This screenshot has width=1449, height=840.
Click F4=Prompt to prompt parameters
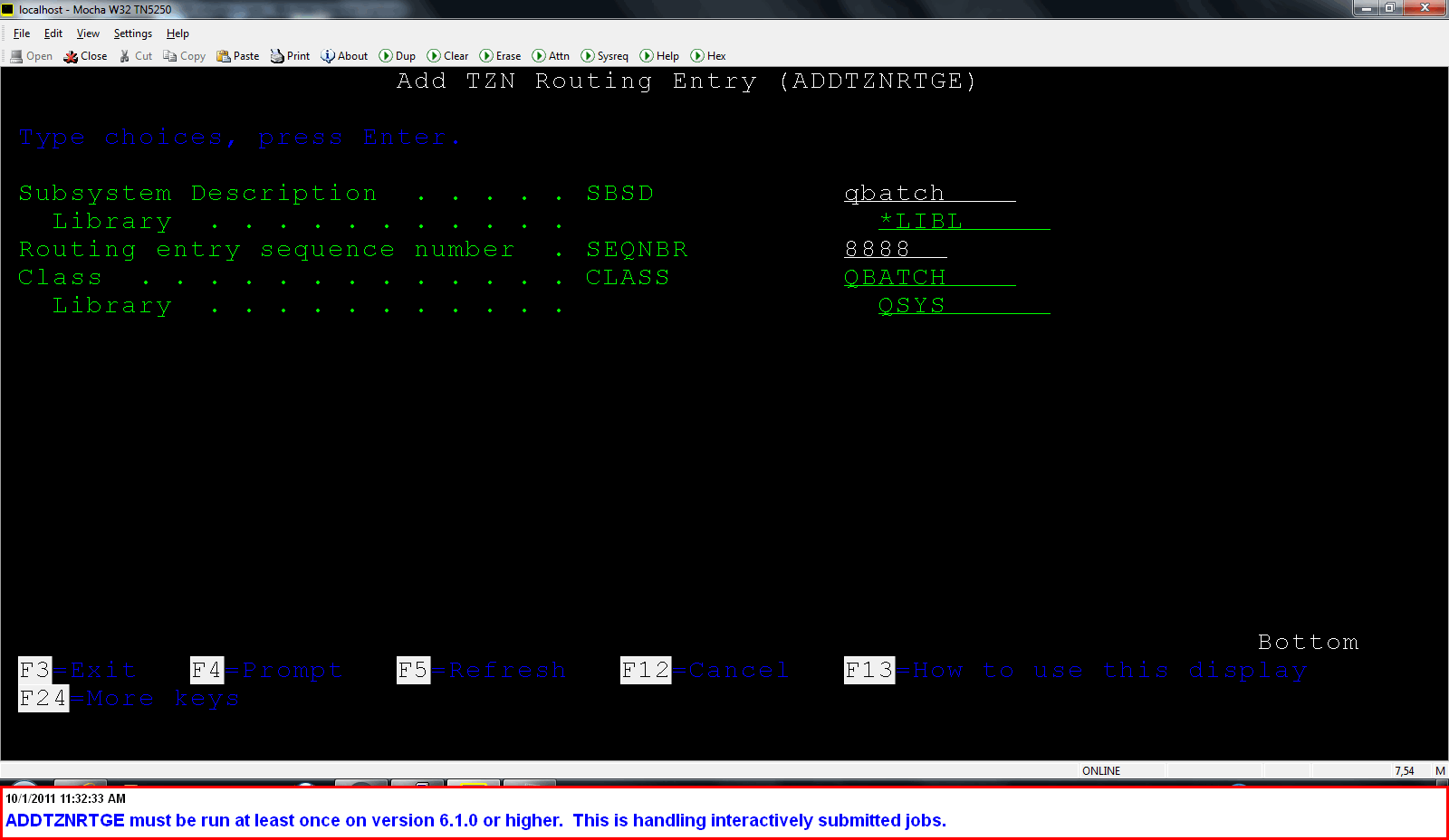265,670
